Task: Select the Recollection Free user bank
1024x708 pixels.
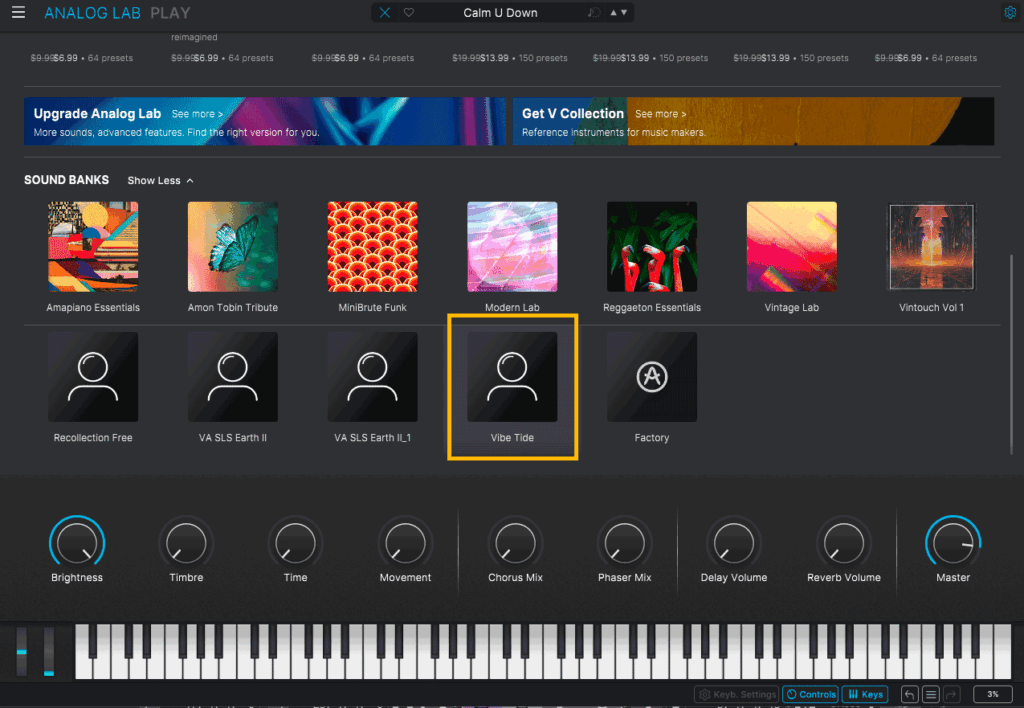Action: click(93, 387)
